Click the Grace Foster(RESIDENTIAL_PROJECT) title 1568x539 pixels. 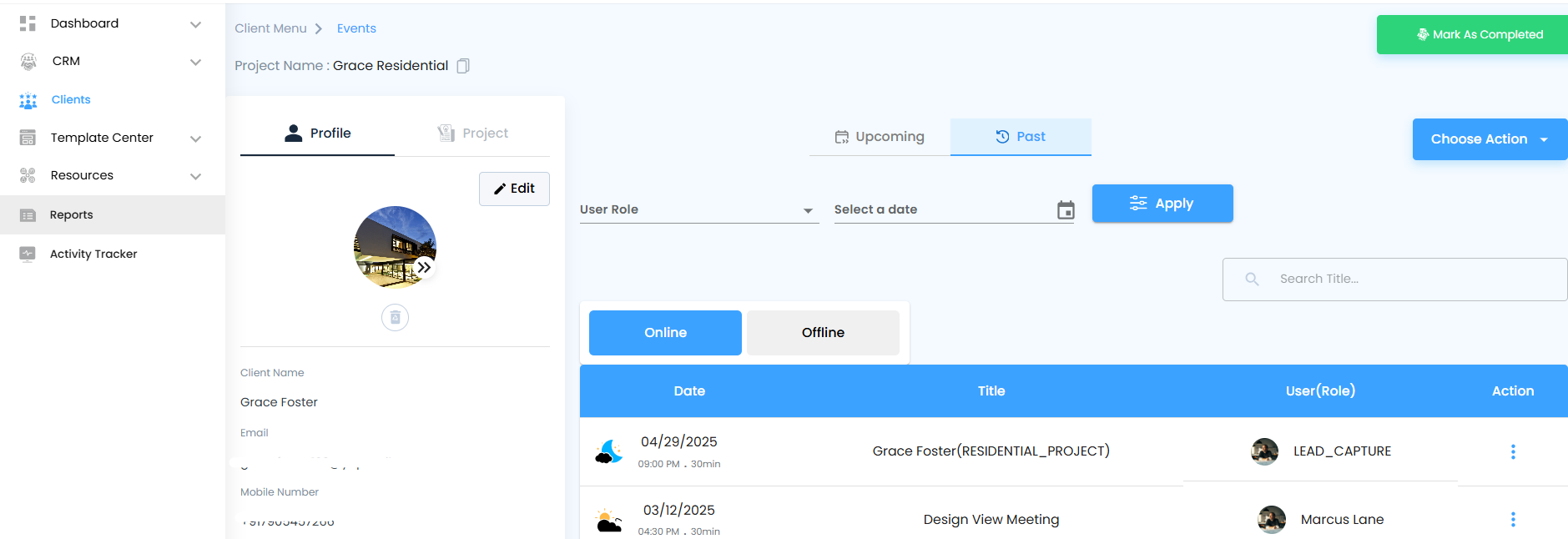pos(991,451)
